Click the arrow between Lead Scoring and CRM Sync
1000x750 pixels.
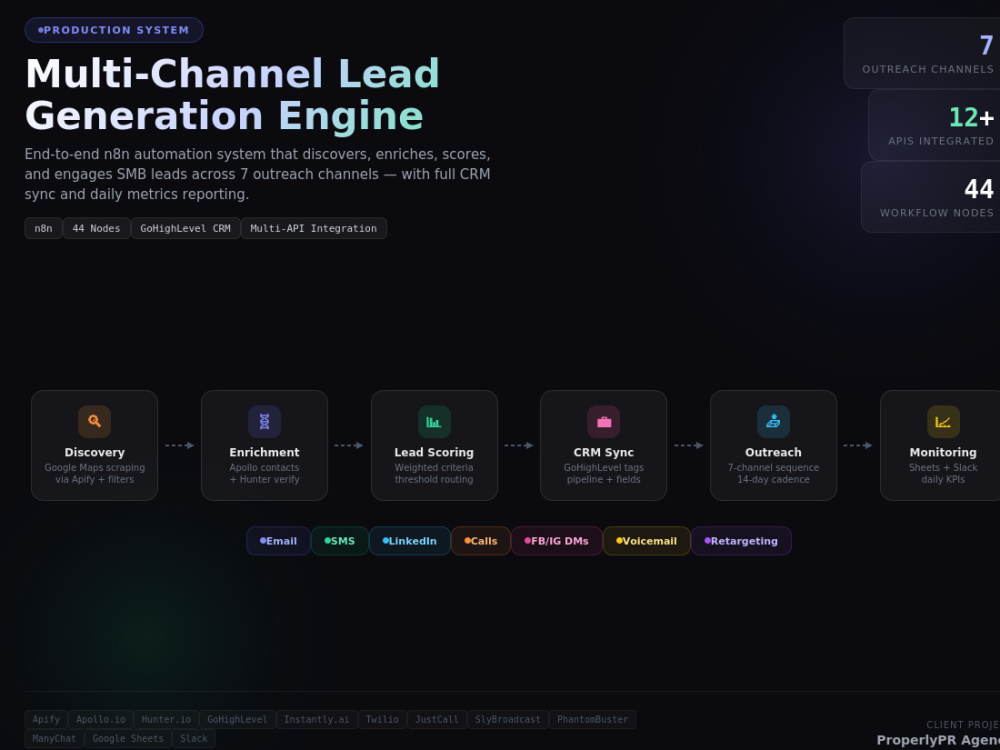coord(518,445)
